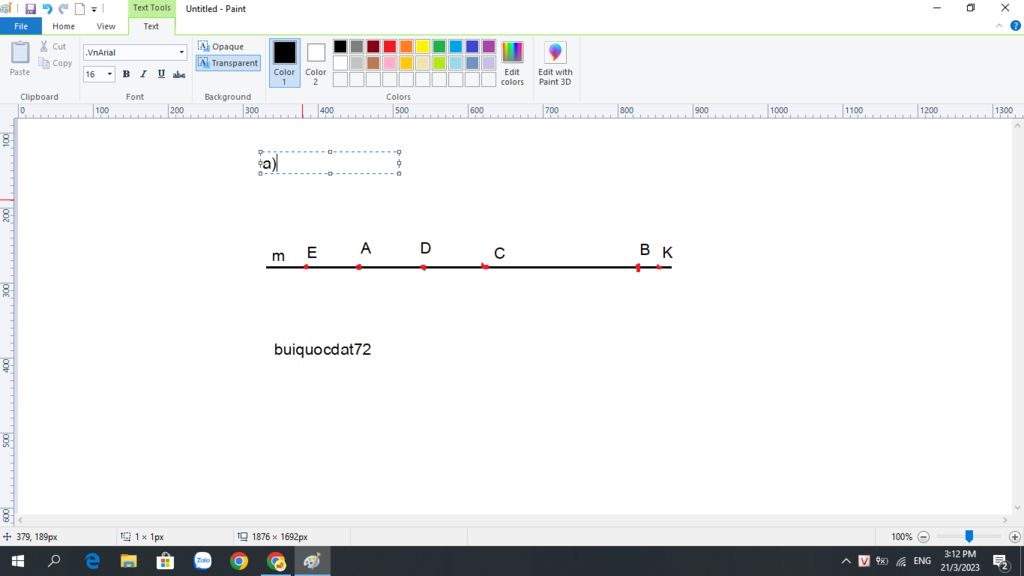Launch Edit with Paint 3D
The height and width of the screenshot is (576, 1024).
[x=555, y=62]
